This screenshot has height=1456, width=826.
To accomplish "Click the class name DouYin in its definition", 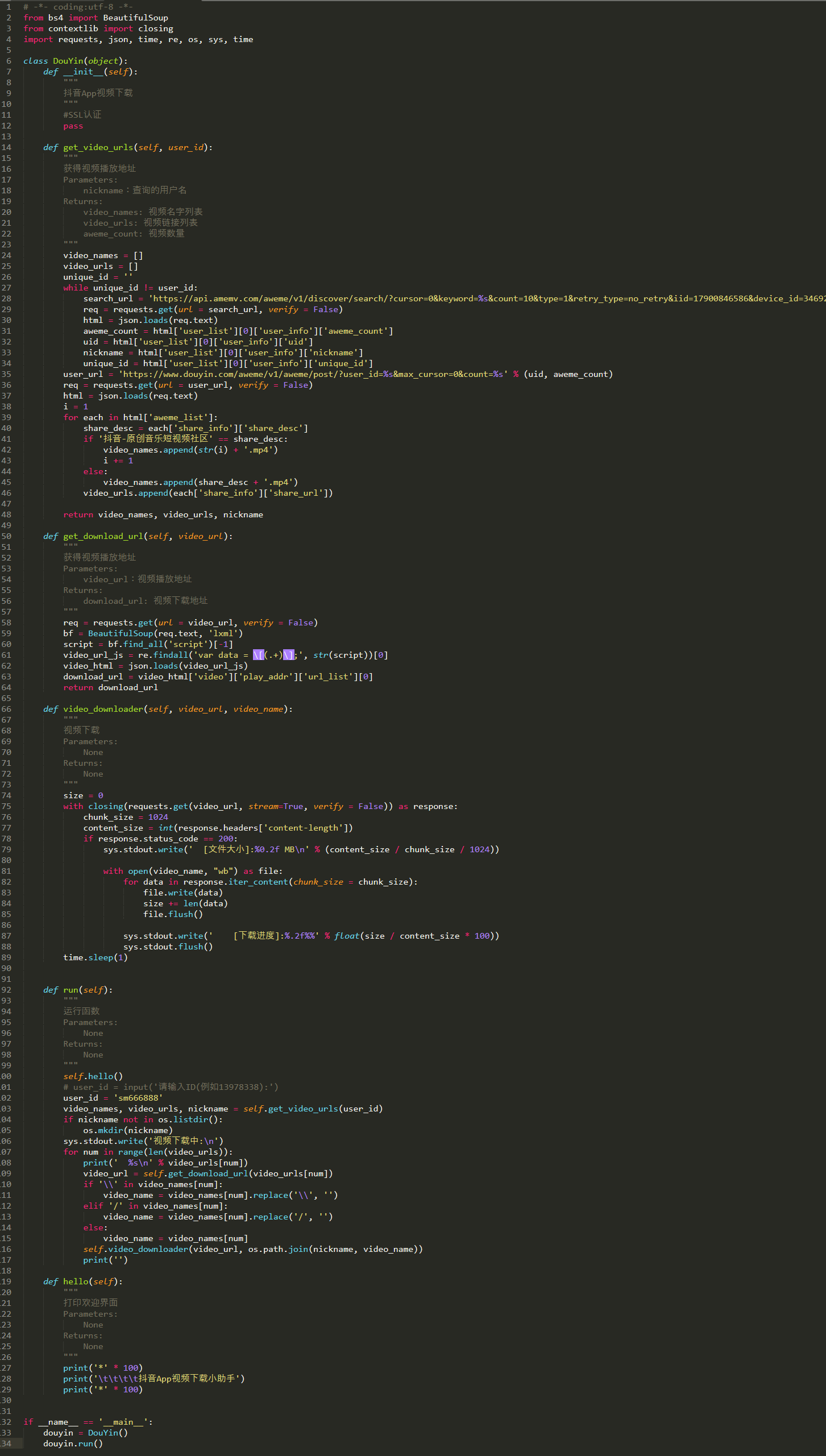I will click(x=68, y=61).
